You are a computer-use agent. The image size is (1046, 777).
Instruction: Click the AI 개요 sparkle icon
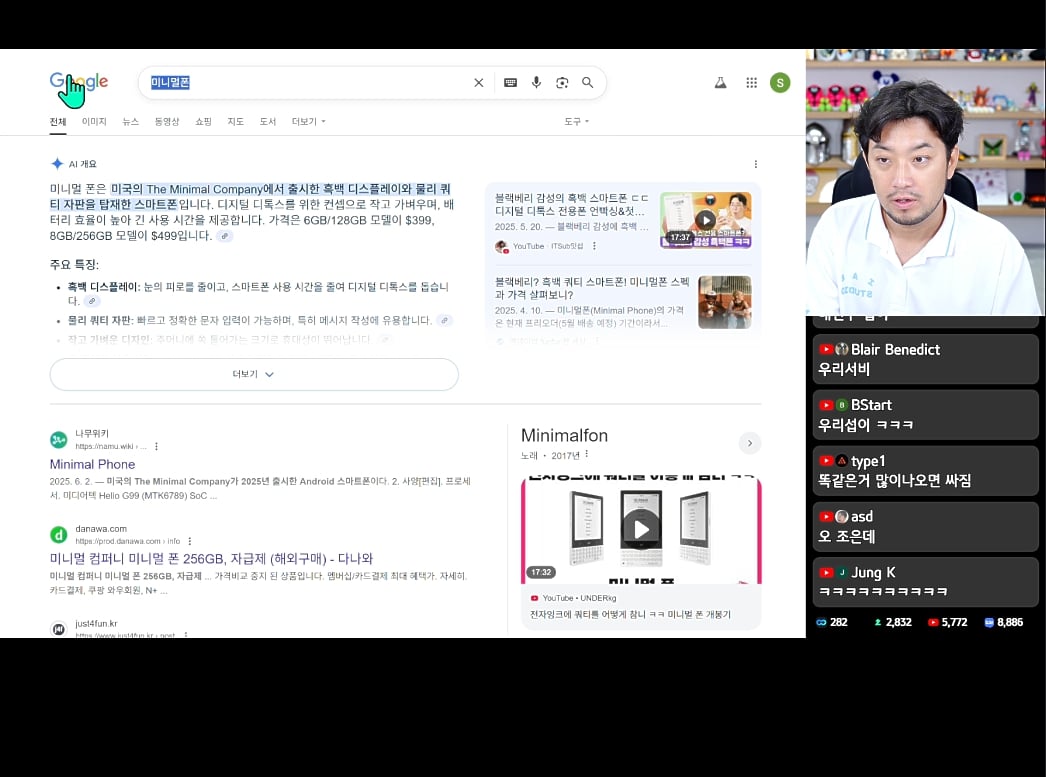(57, 164)
